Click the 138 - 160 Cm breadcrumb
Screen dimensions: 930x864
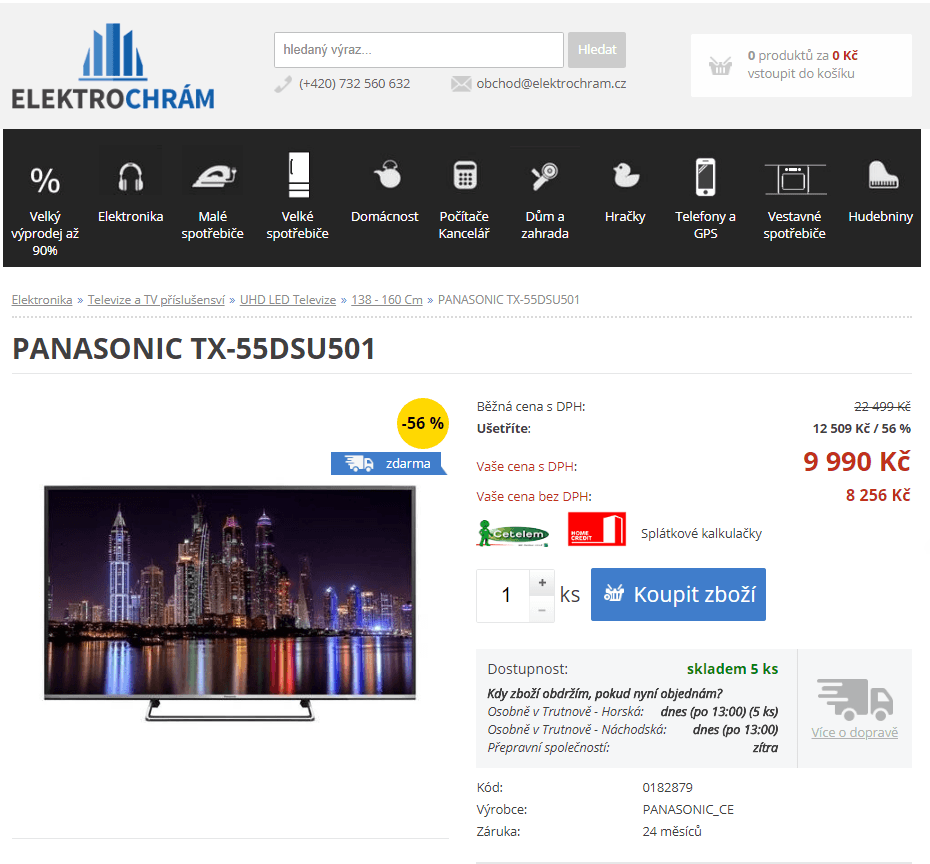coord(387,300)
